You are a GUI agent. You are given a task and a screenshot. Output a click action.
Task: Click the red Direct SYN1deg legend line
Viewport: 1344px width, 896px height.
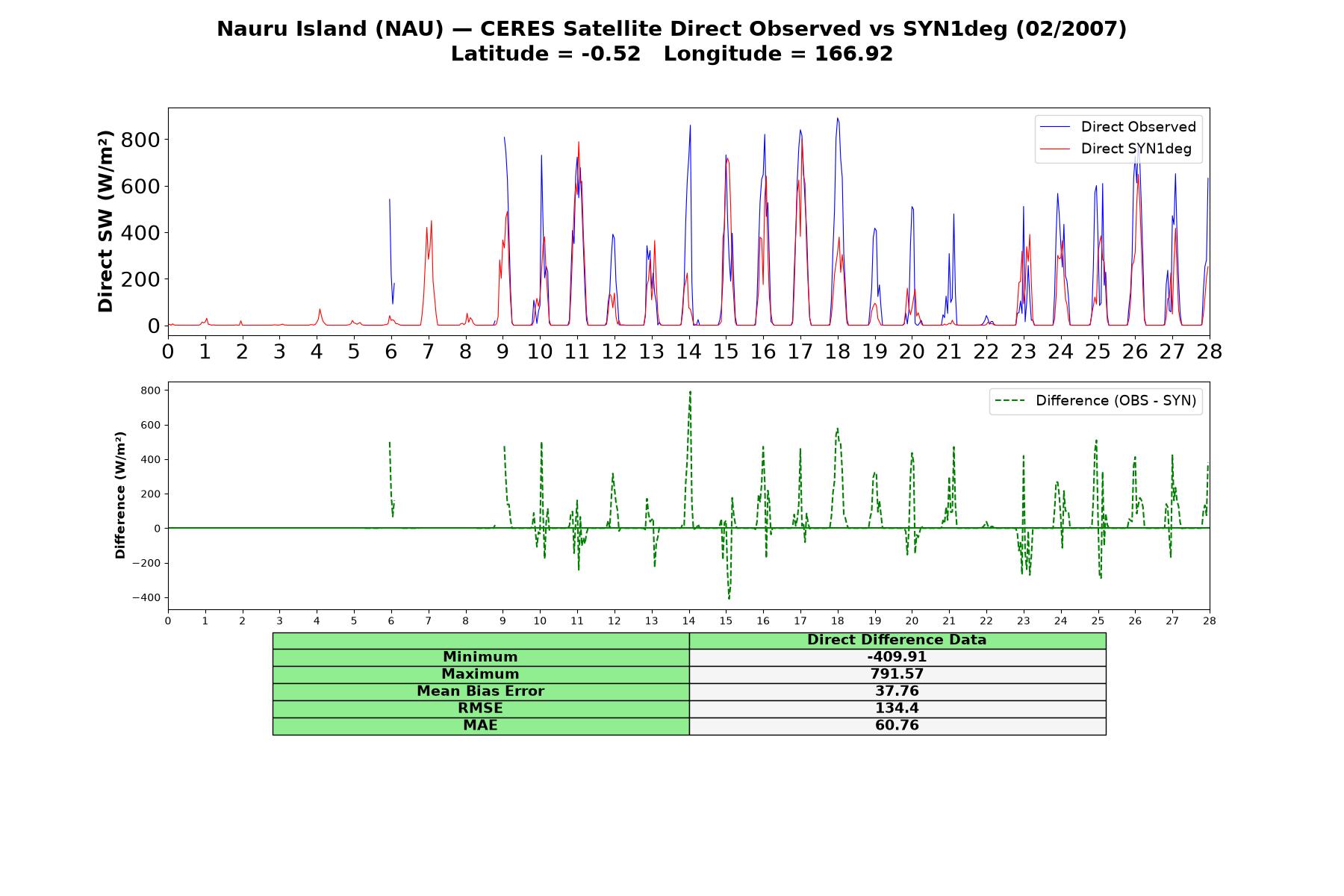(x=1055, y=149)
